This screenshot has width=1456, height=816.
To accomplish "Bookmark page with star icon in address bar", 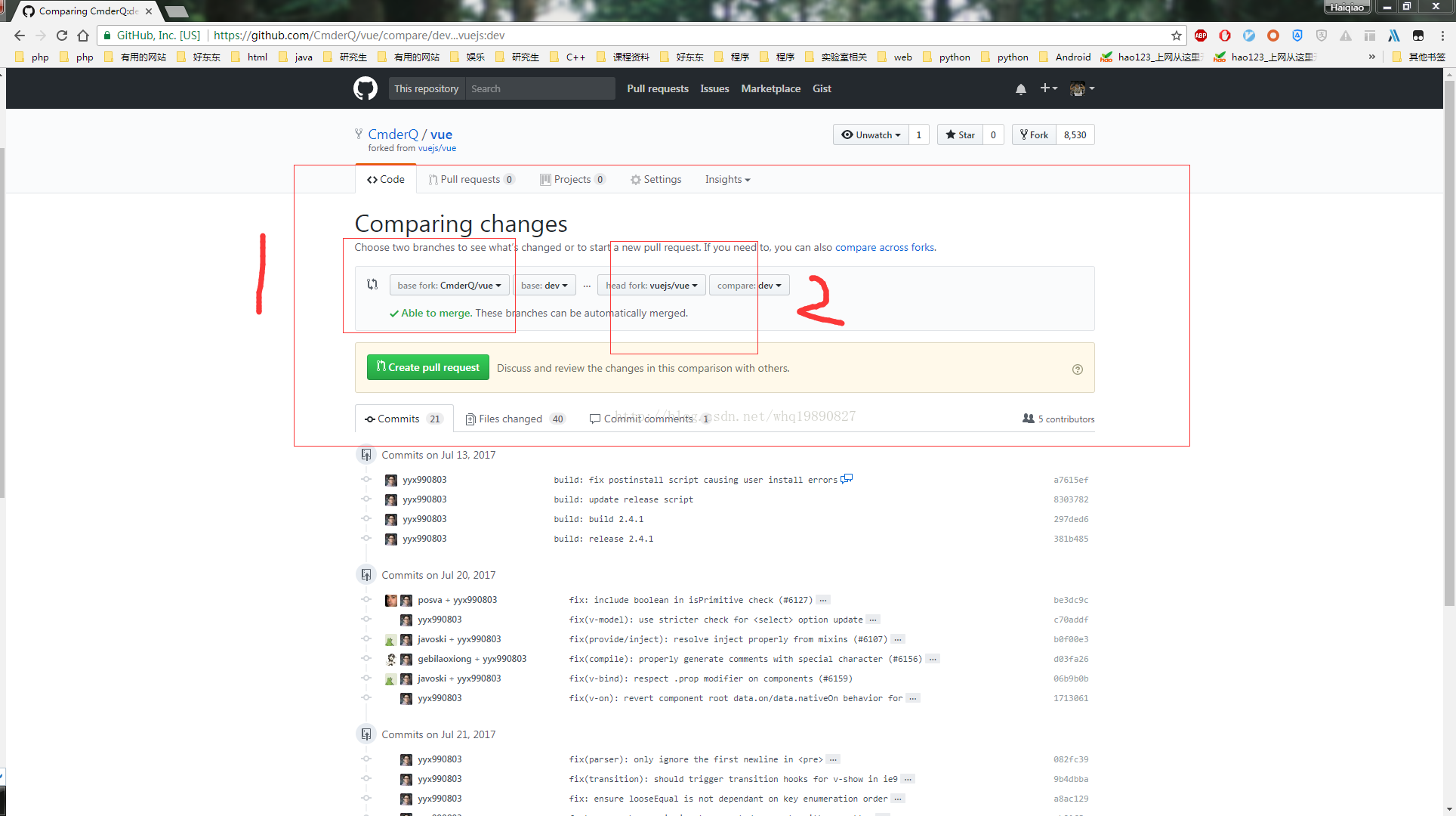I will [x=1176, y=36].
